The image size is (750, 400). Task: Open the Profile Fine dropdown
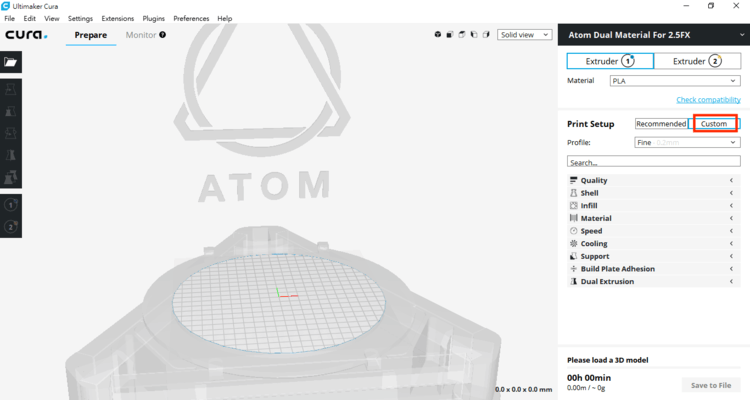click(687, 143)
